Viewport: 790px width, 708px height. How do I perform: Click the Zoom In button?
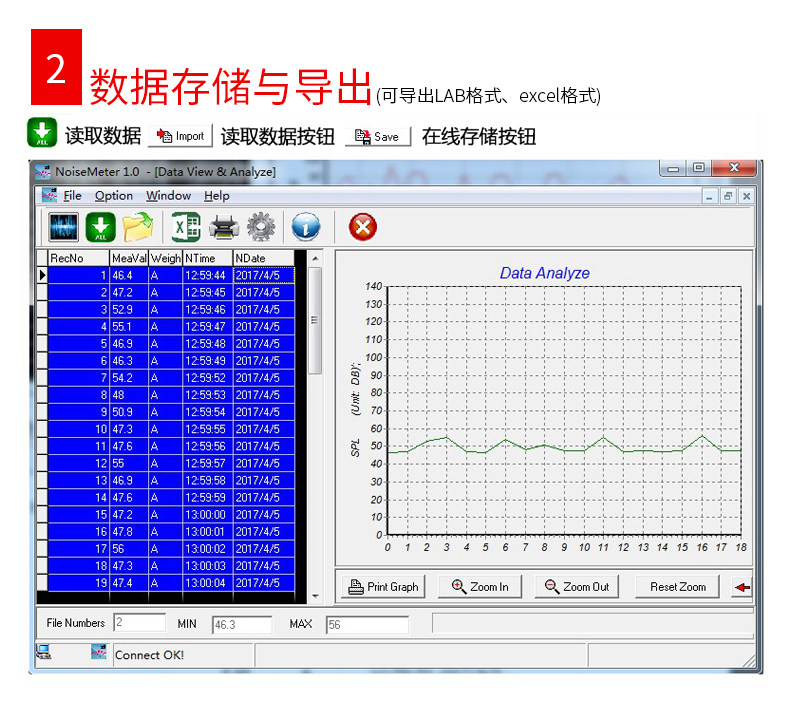(x=480, y=587)
